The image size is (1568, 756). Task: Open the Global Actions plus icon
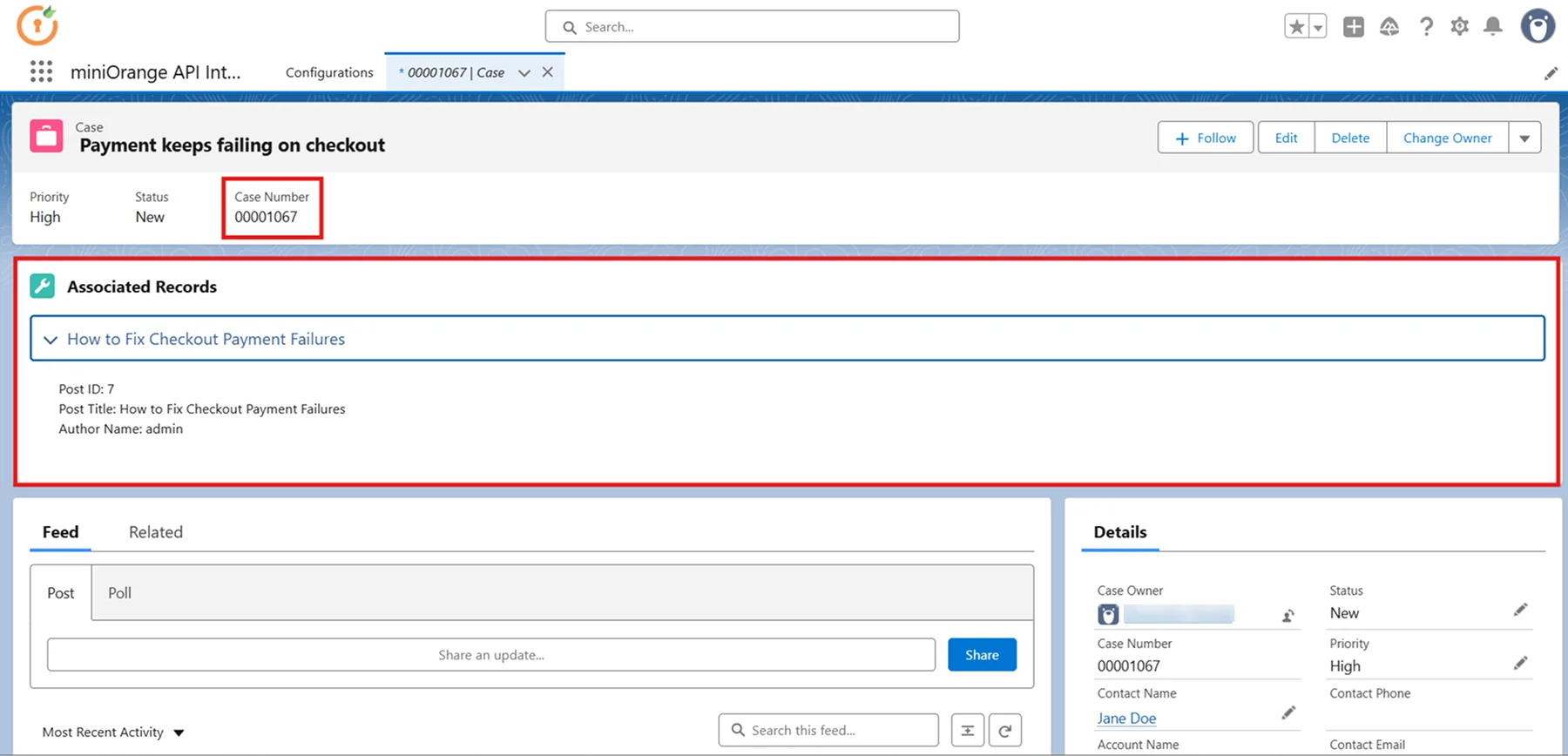pyautogui.click(x=1354, y=27)
